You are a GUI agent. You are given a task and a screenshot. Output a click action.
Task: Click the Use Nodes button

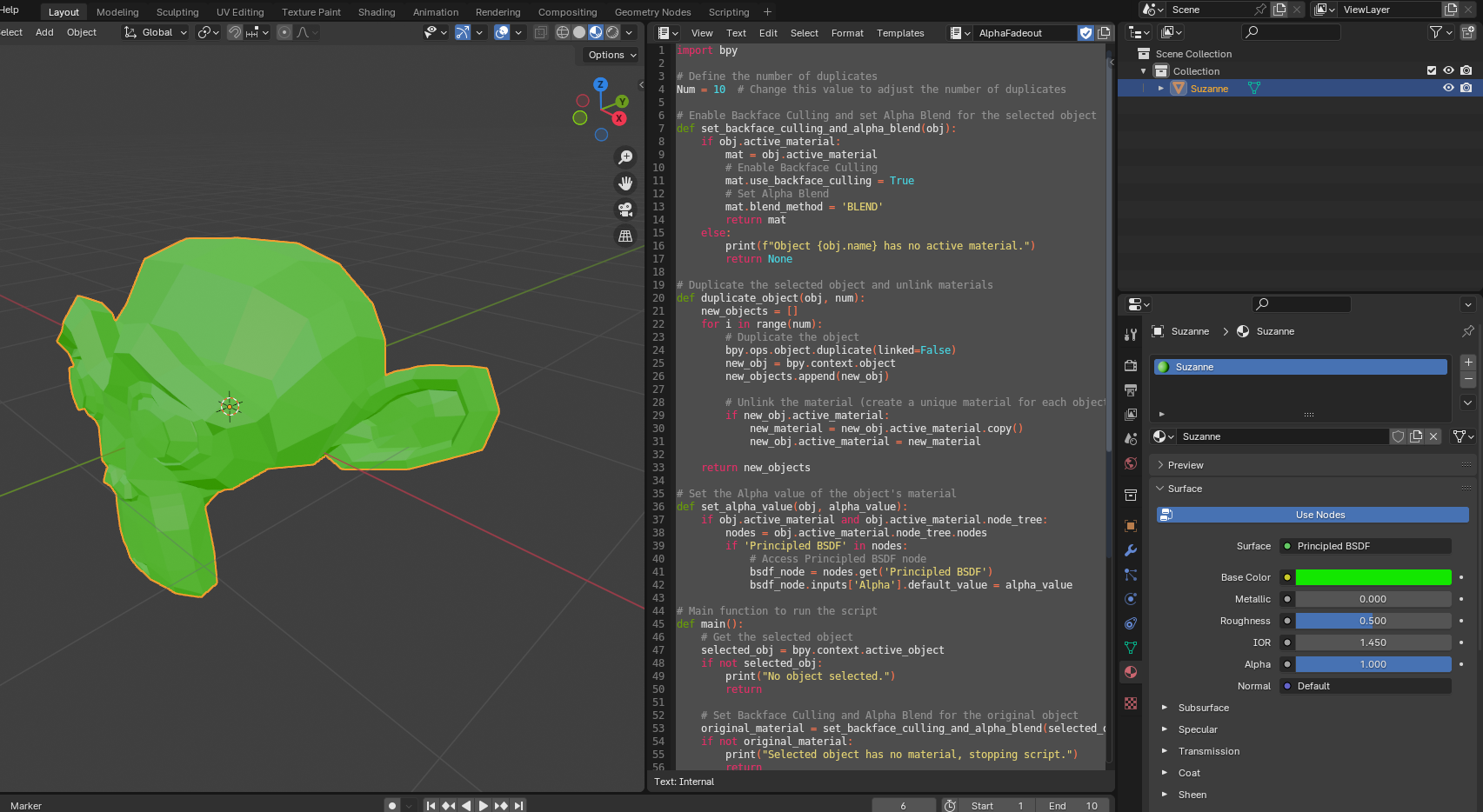coord(1313,515)
